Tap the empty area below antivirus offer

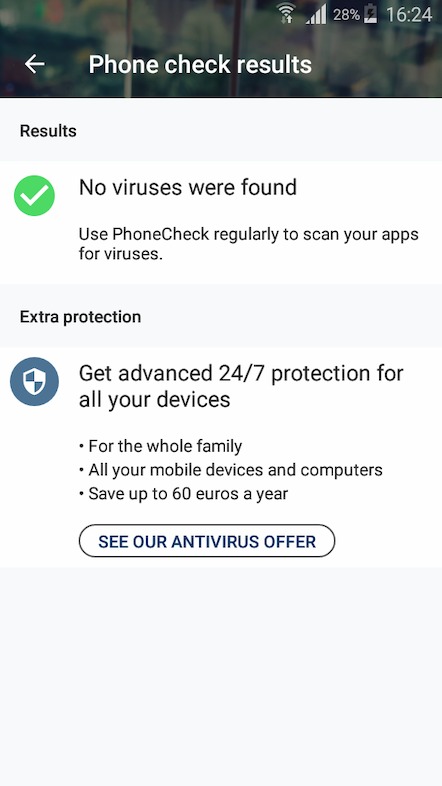pyautogui.click(x=221, y=677)
